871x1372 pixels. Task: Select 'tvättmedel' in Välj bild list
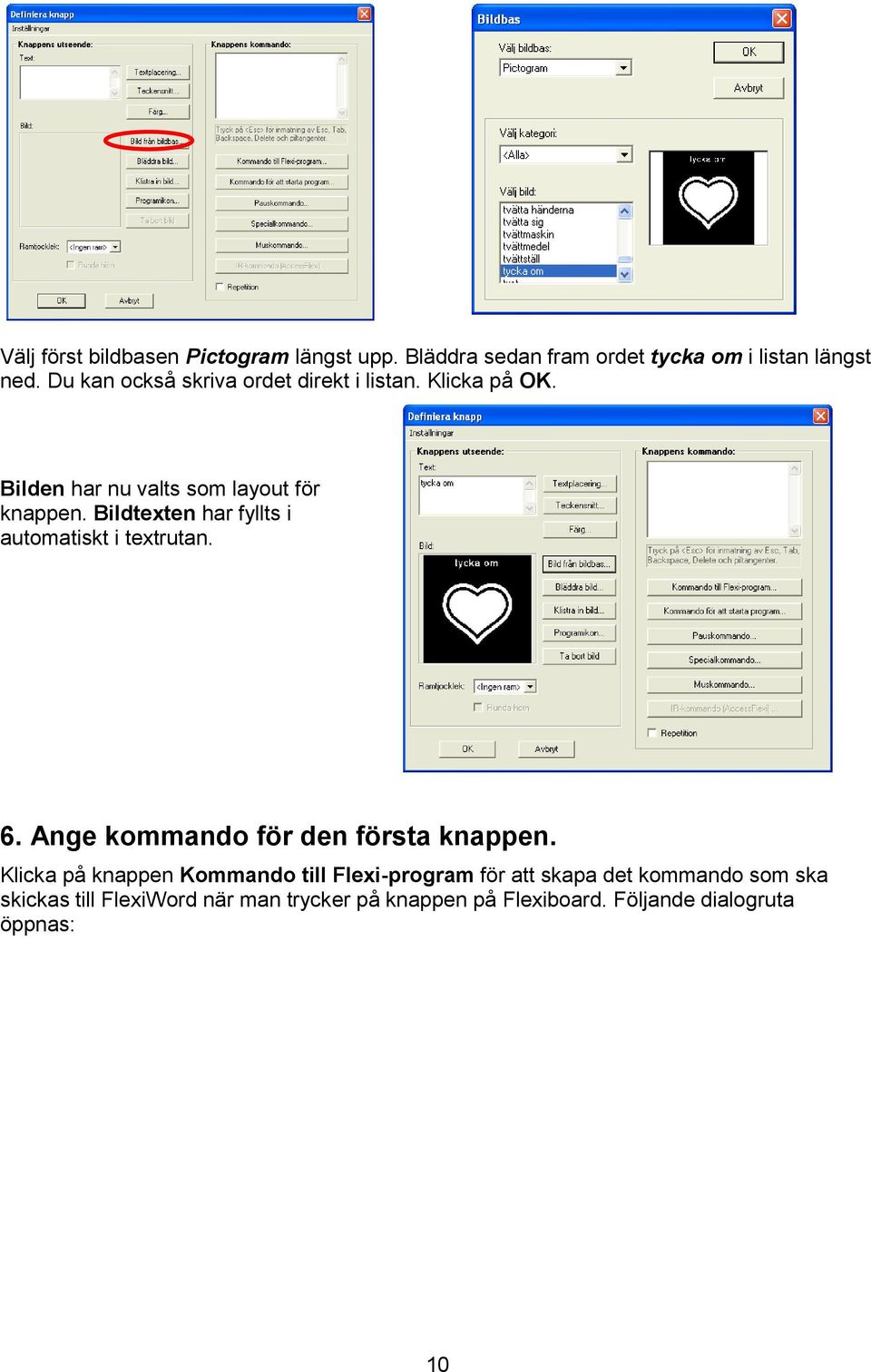tap(526, 246)
